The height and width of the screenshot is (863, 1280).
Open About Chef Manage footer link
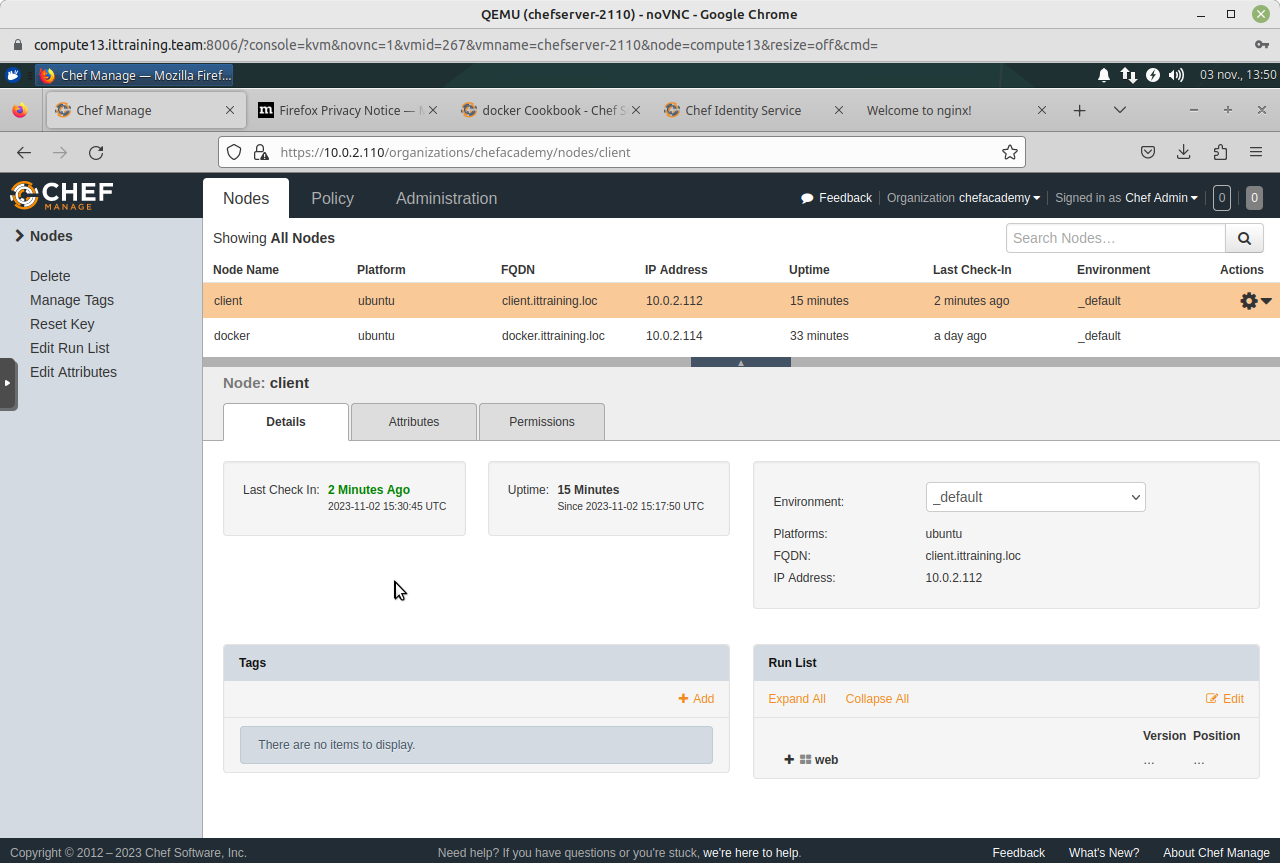click(1216, 853)
